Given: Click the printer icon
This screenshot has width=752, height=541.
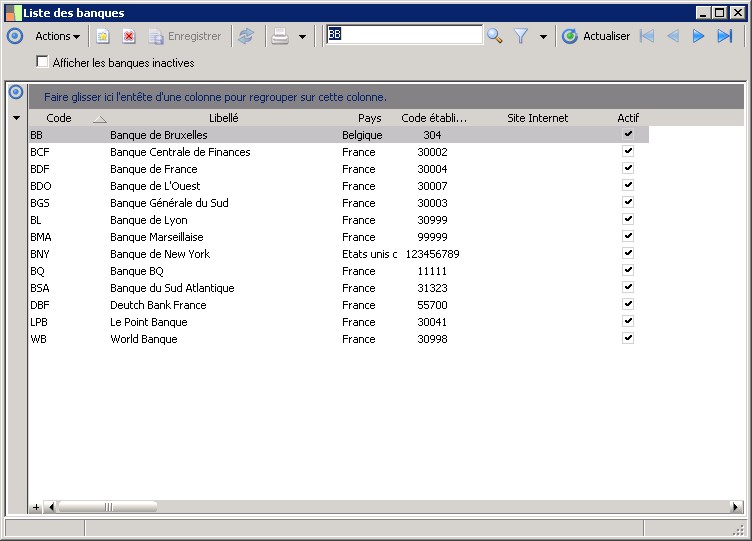Looking at the screenshot, I should point(280,36).
